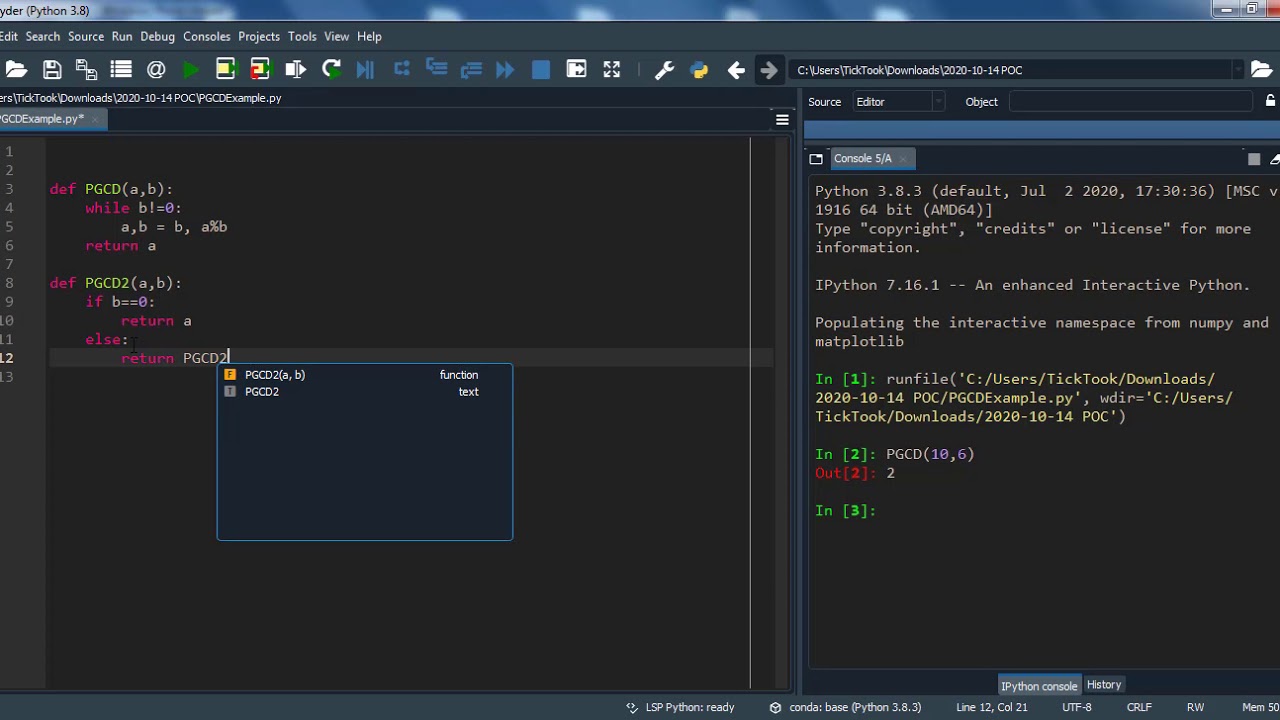Save all open files

point(86,69)
